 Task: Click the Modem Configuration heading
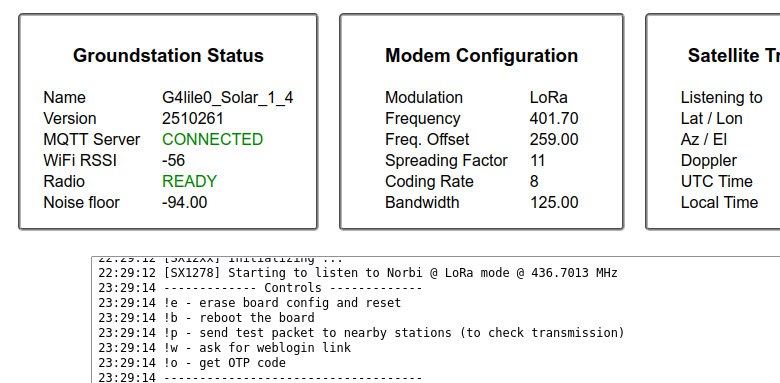[x=482, y=55]
